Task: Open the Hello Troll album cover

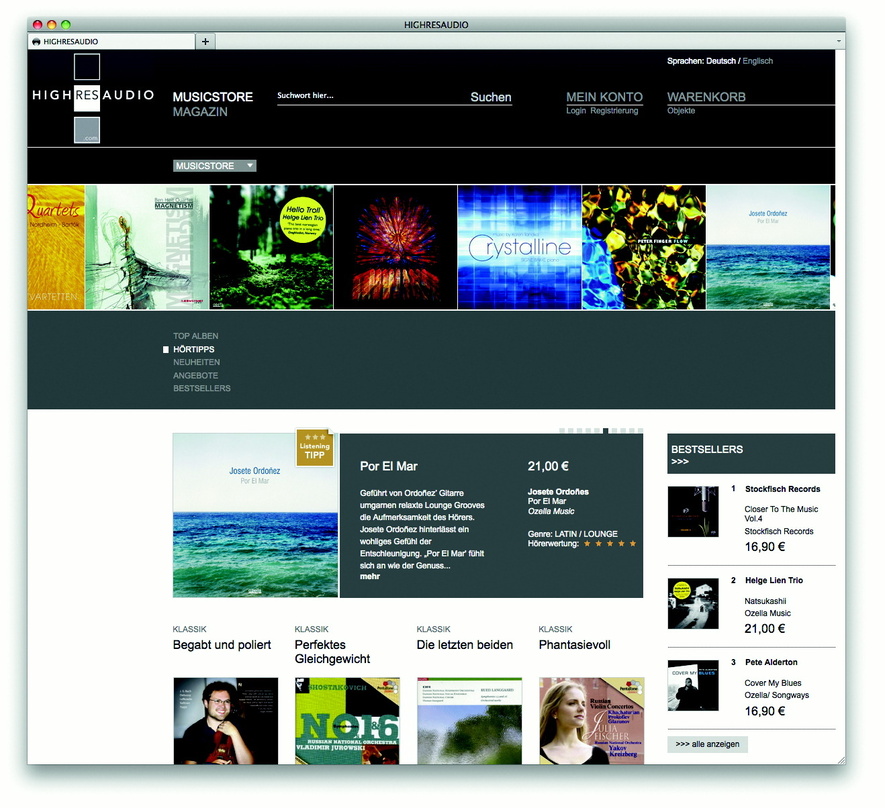Action: pos(271,247)
